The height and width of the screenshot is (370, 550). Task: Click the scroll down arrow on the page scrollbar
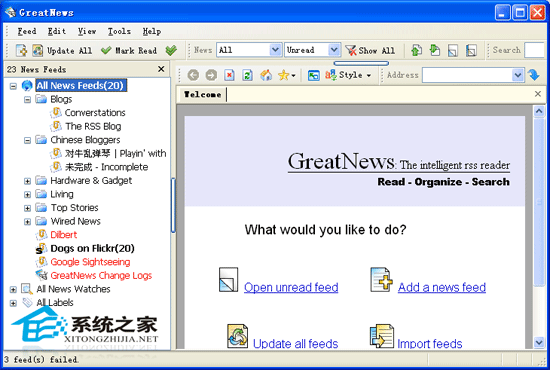[539, 342]
